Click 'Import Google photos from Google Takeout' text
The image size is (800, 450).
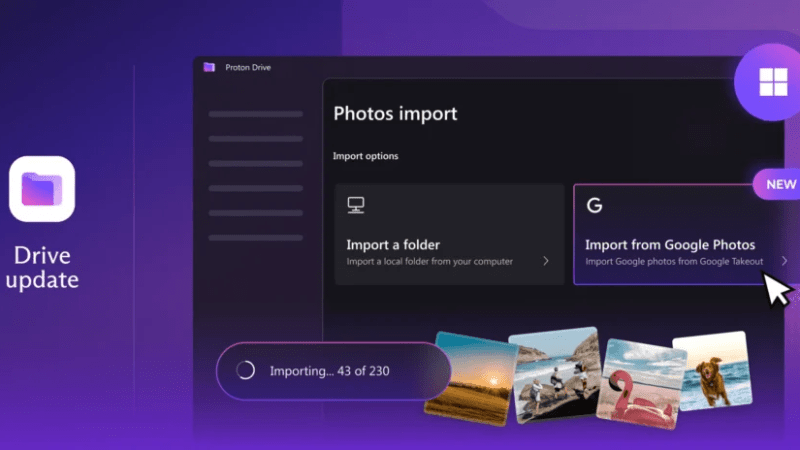(674, 261)
